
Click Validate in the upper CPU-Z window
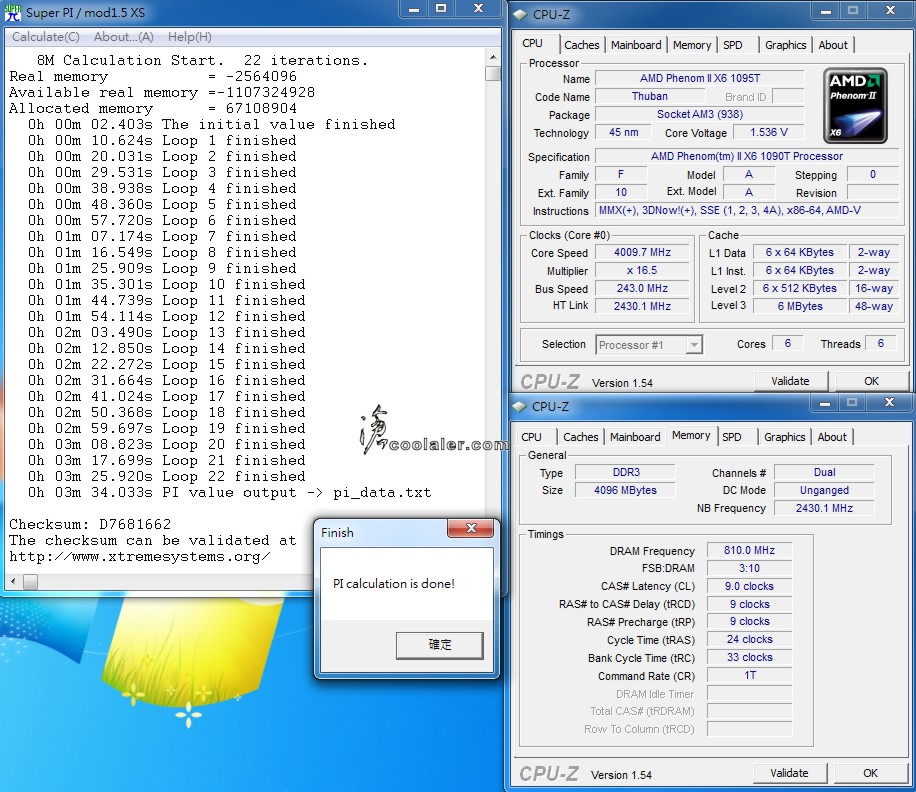coord(790,381)
